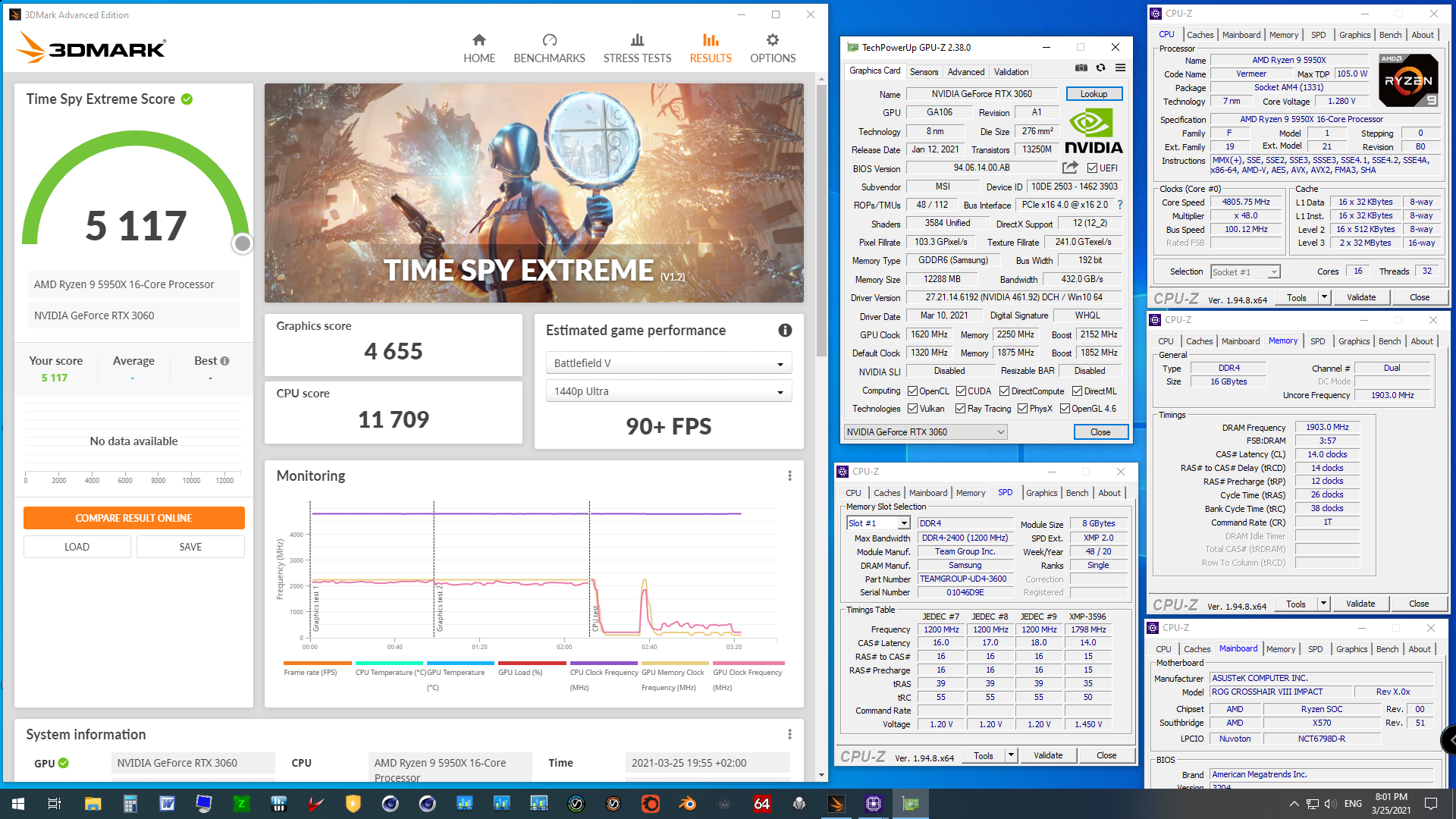
Task: Open 3DMark Stress Tests icon
Action: coord(637,40)
